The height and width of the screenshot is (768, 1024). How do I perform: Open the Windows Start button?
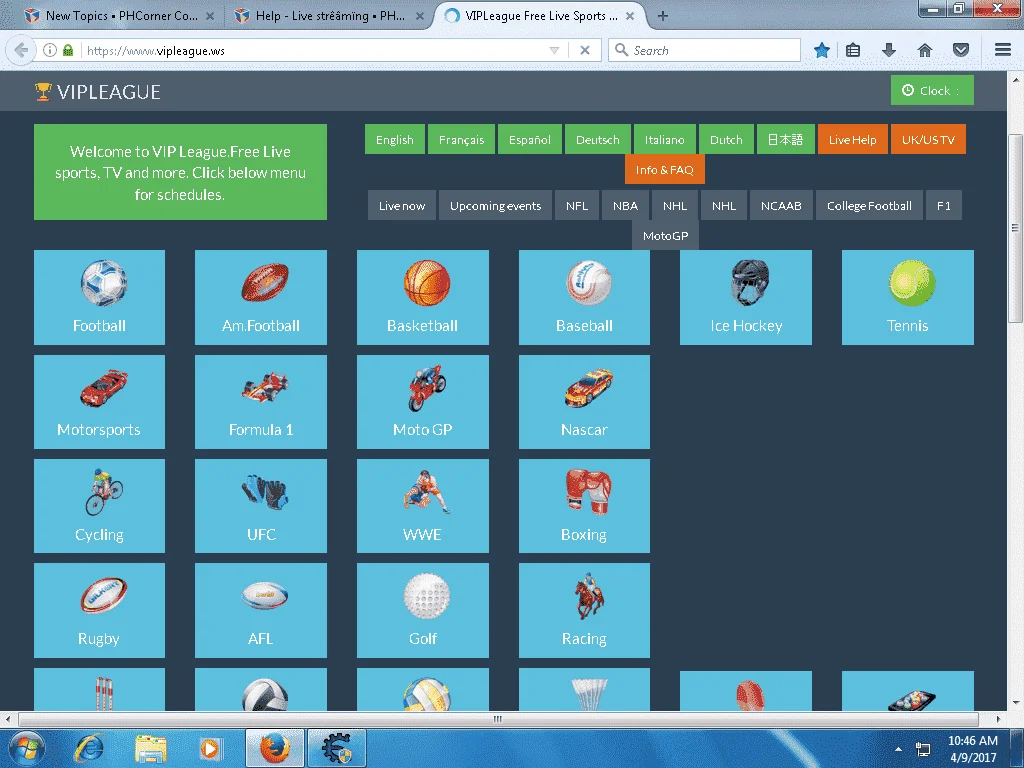27,748
